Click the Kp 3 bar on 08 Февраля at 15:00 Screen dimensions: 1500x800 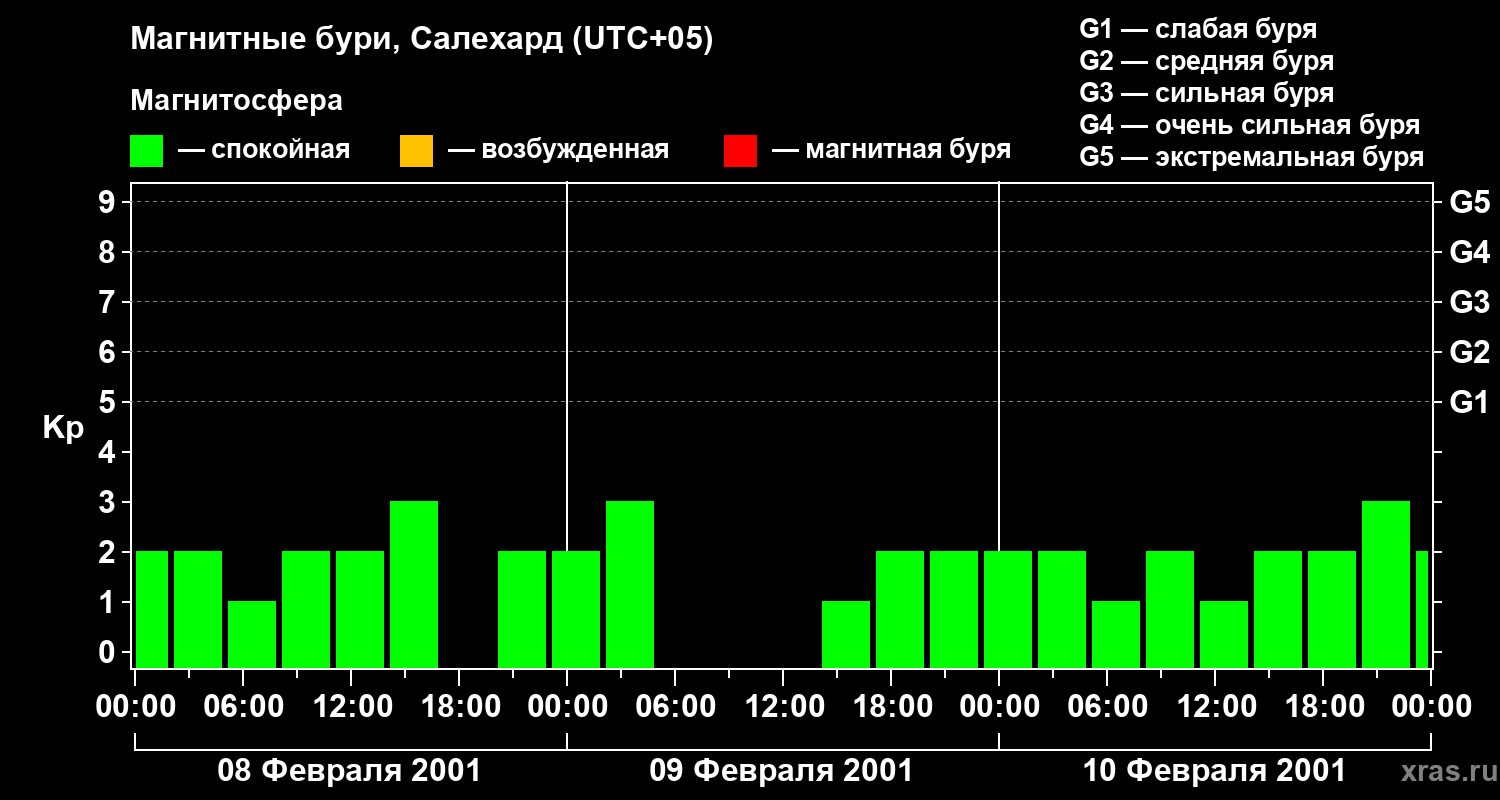tap(414, 584)
